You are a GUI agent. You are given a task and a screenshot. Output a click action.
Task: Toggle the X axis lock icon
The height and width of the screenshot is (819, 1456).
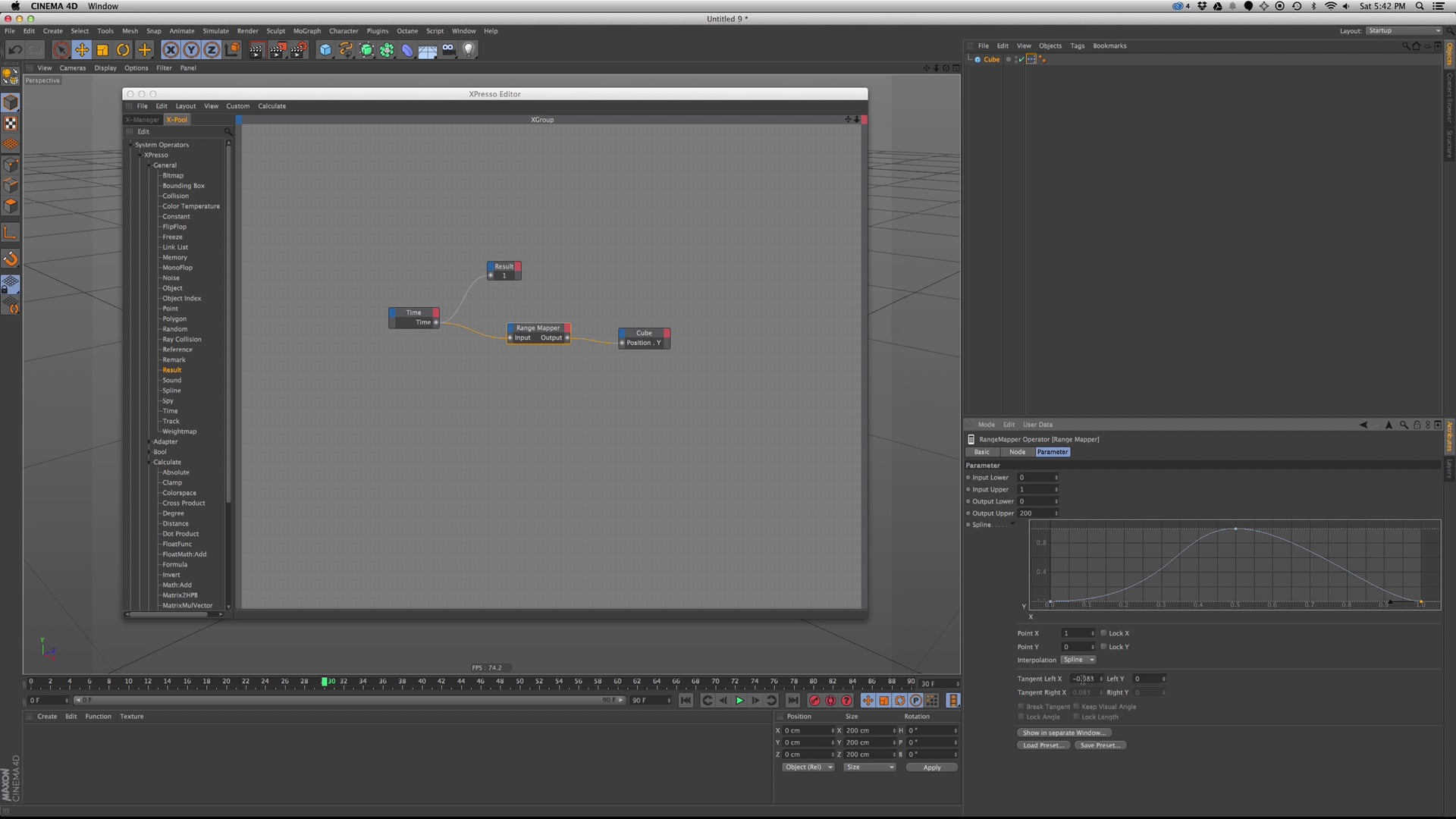click(171, 50)
